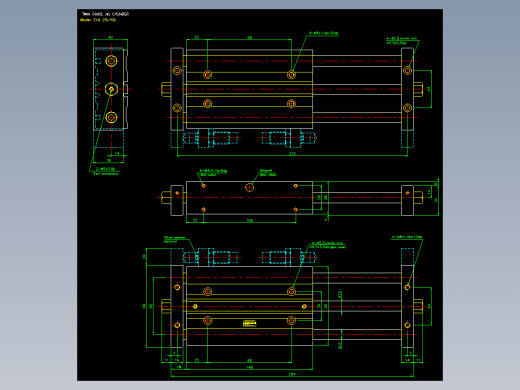
Task: Select the upper port circle in the side view
Action: (111, 61)
